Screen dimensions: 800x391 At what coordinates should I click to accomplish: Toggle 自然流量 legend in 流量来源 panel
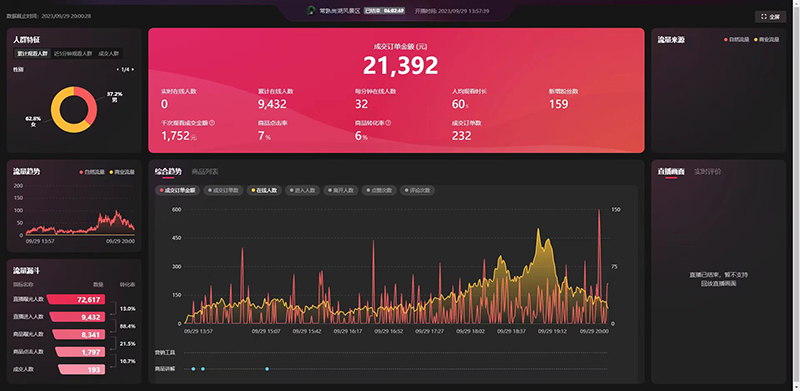pyautogui.click(x=737, y=39)
